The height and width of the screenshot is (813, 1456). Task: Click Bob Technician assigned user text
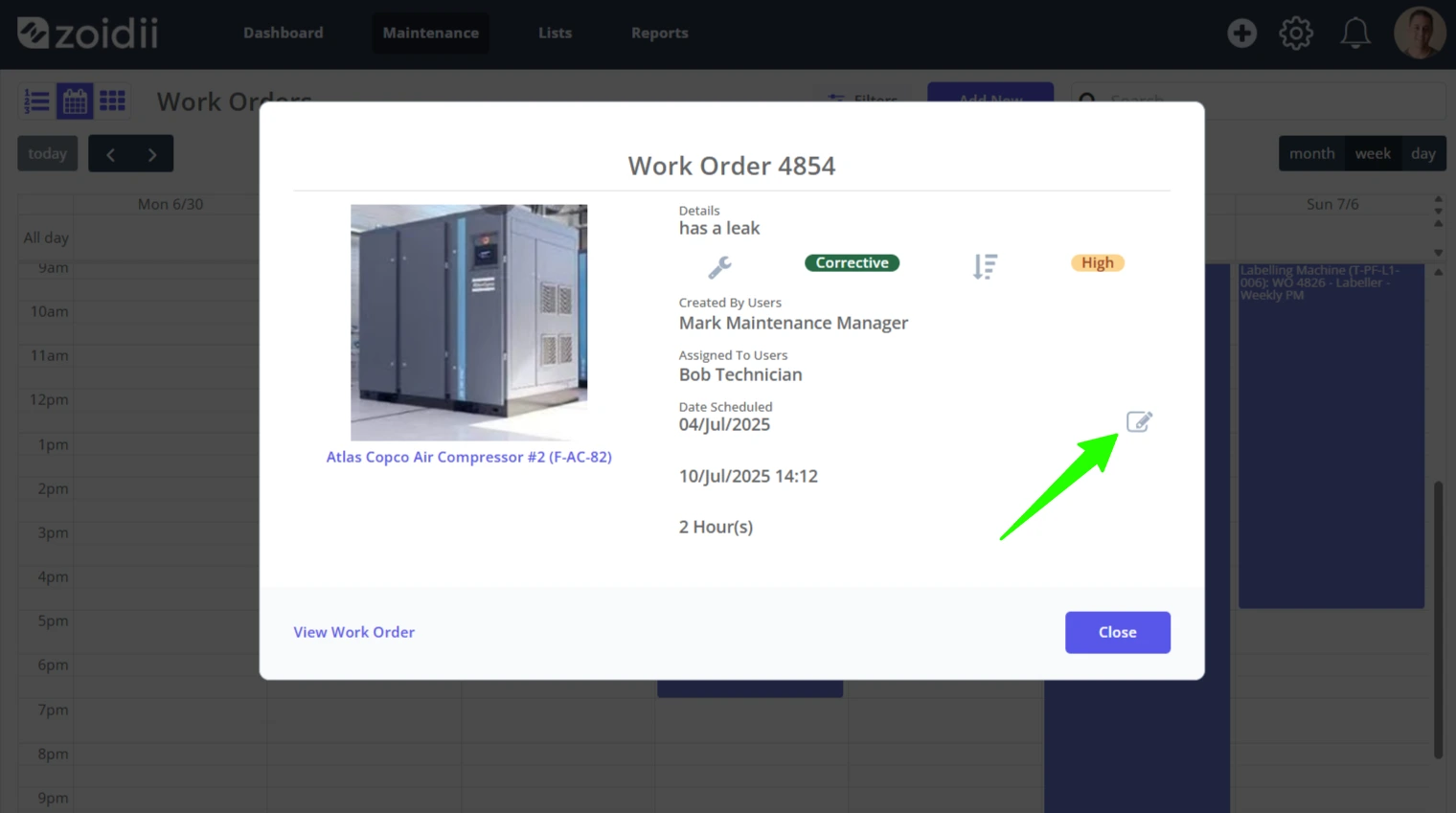coord(740,374)
